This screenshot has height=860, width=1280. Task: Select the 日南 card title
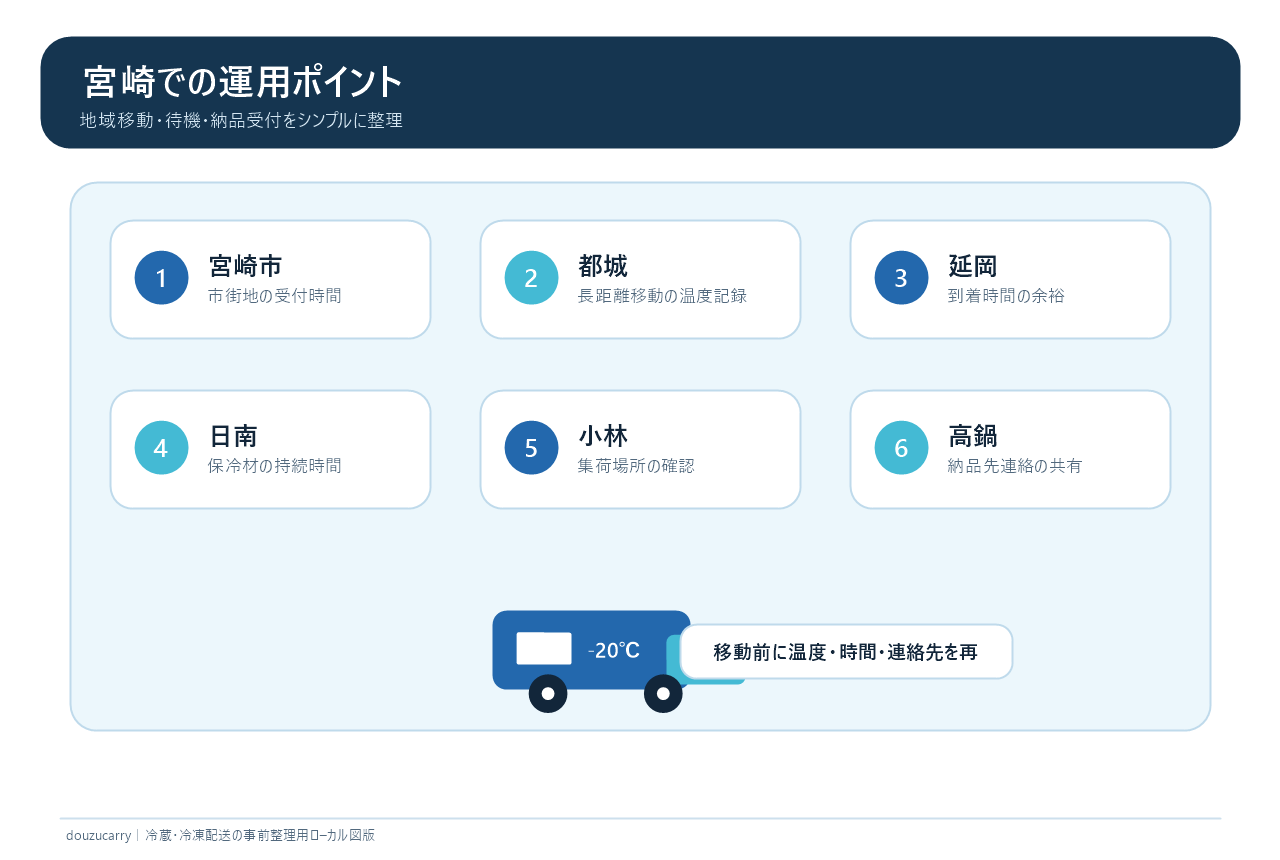[x=233, y=436]
